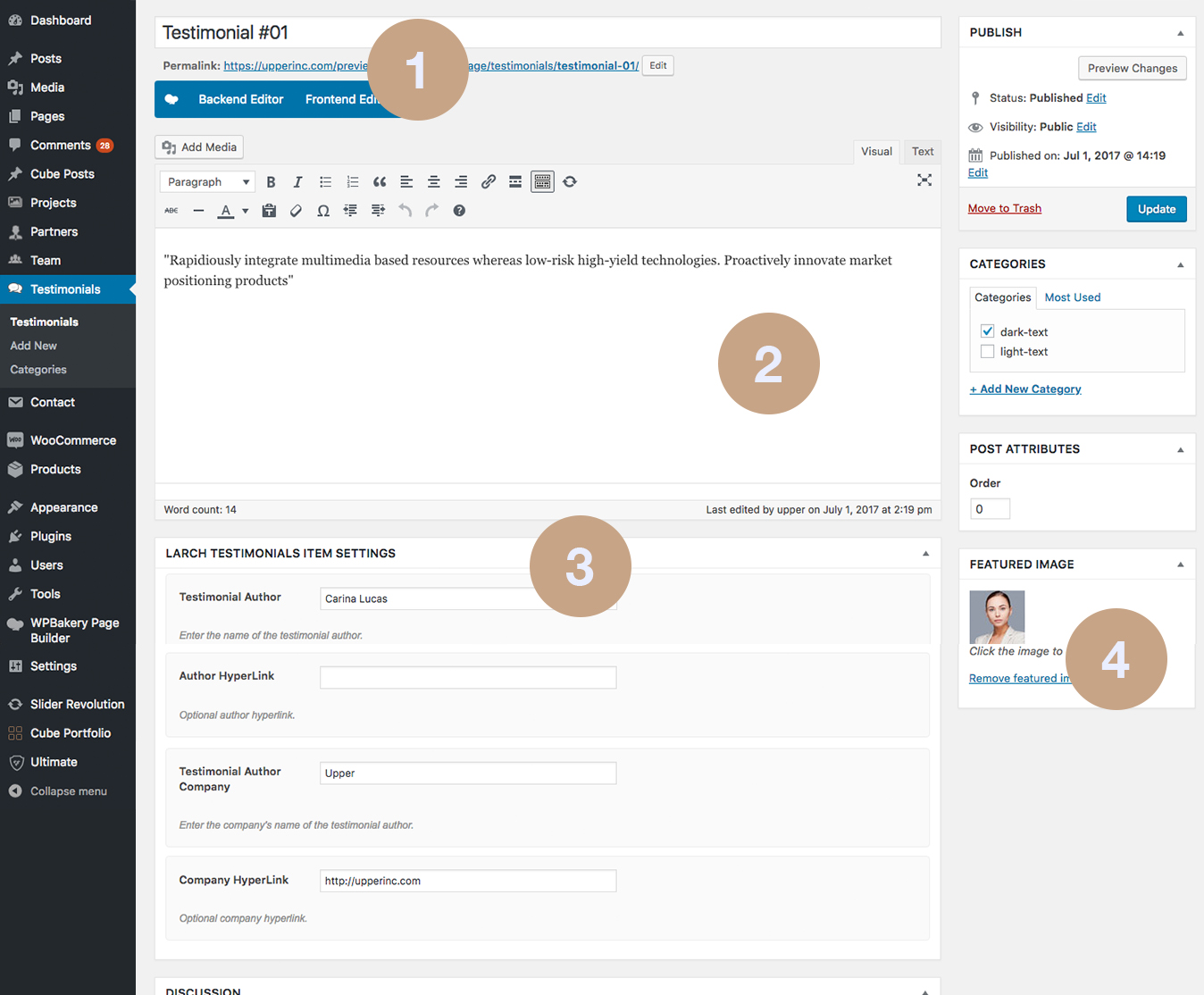Screen dimensions: 1204x995
Task: Open text color dropdown arrow
Action: 246,212
